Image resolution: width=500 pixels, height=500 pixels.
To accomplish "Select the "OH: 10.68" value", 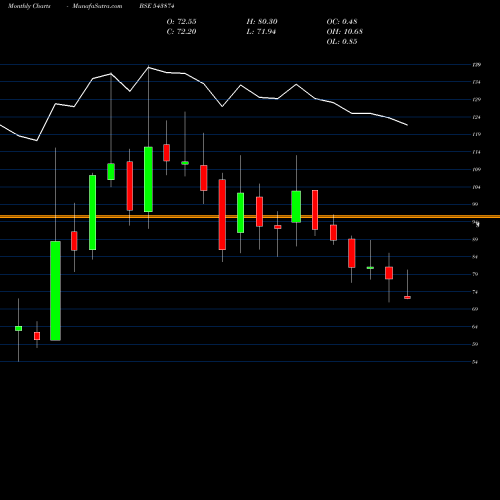I will tap(345, 32).
